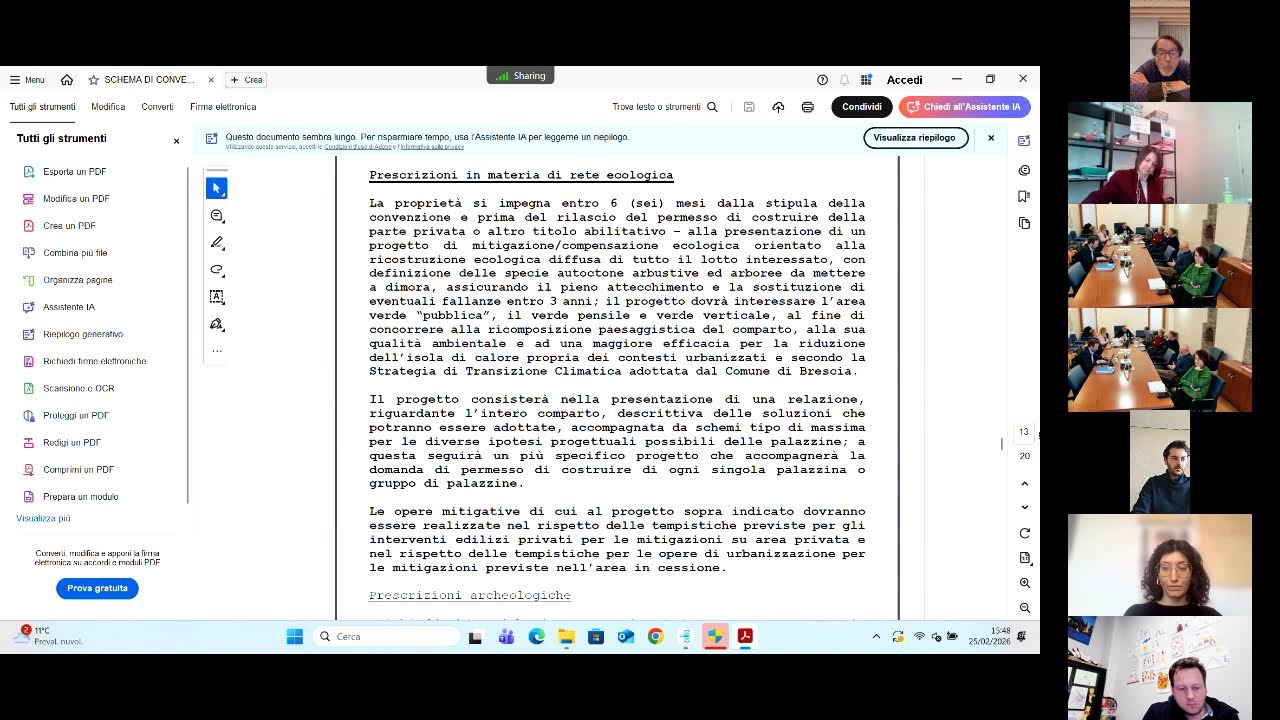
Task: Select the signature stamp tool
Action: [216, 324]
